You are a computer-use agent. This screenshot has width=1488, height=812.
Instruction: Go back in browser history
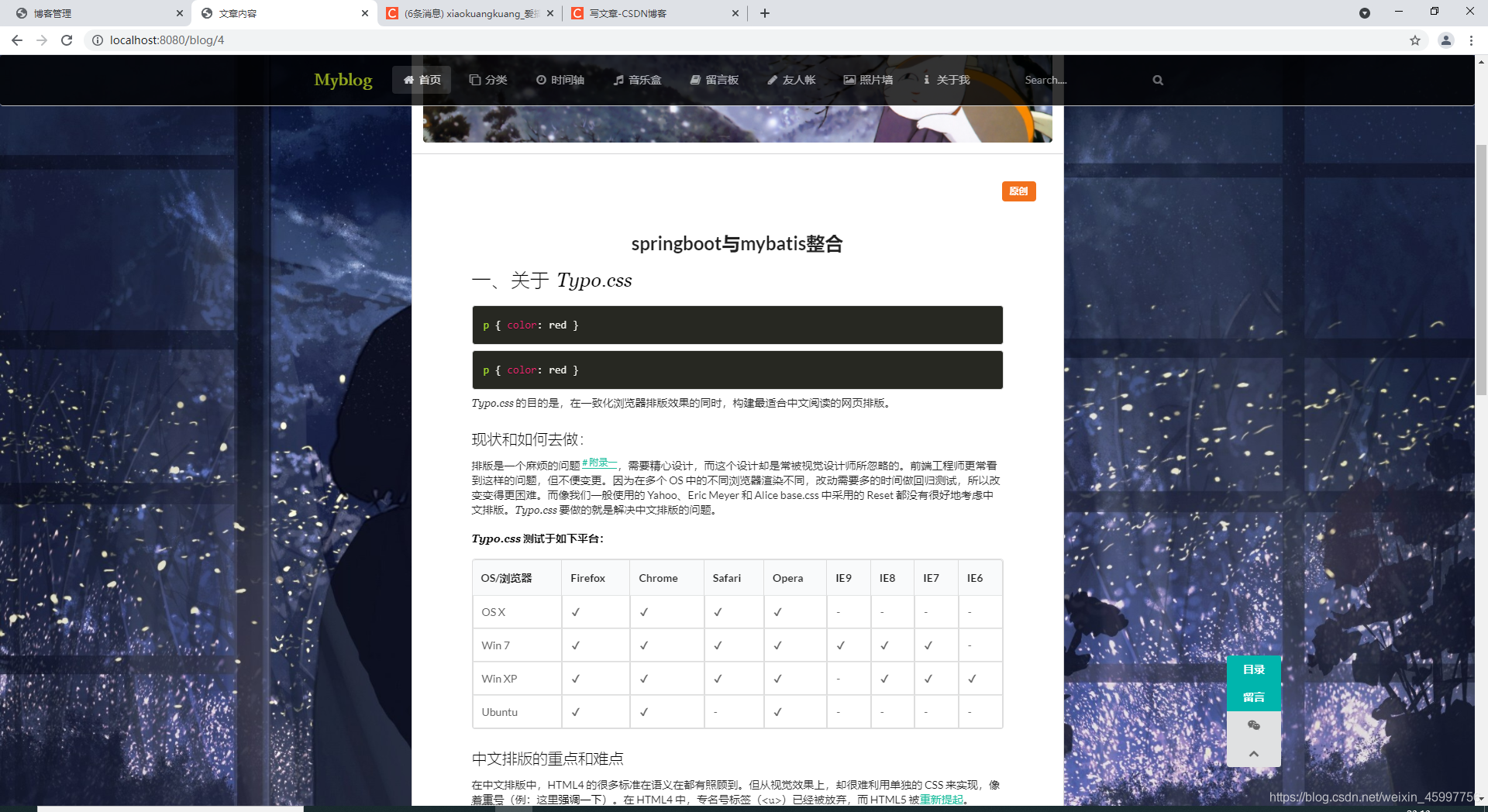pos(17,40)
